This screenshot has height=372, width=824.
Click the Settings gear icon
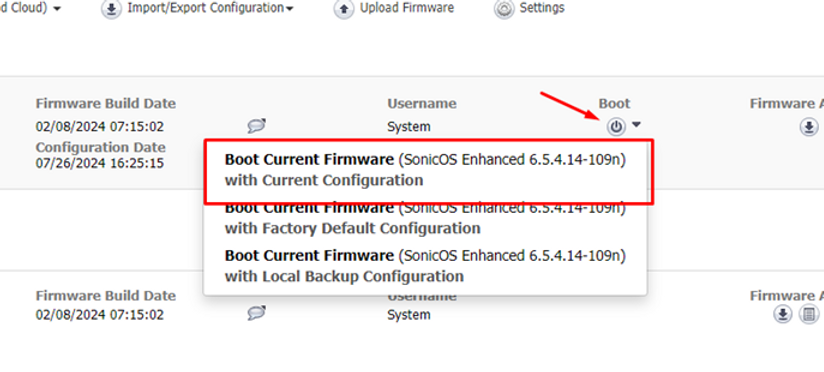(504, 9)
